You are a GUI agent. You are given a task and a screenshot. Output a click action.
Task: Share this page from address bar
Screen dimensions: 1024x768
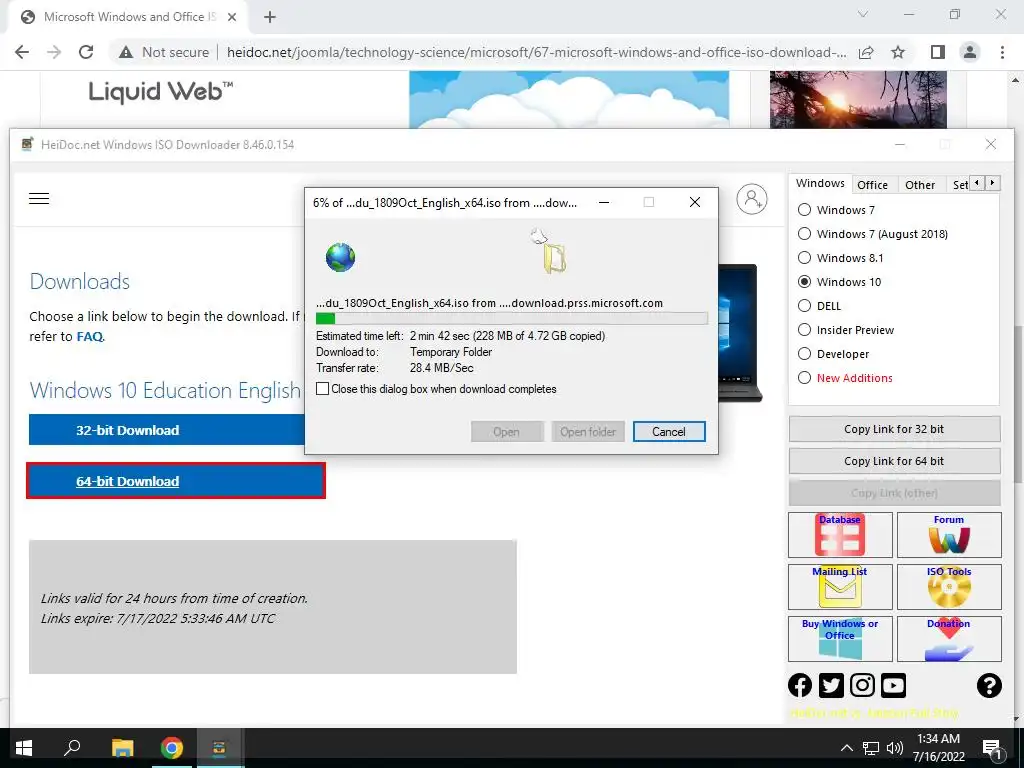[x=866, y=52]
